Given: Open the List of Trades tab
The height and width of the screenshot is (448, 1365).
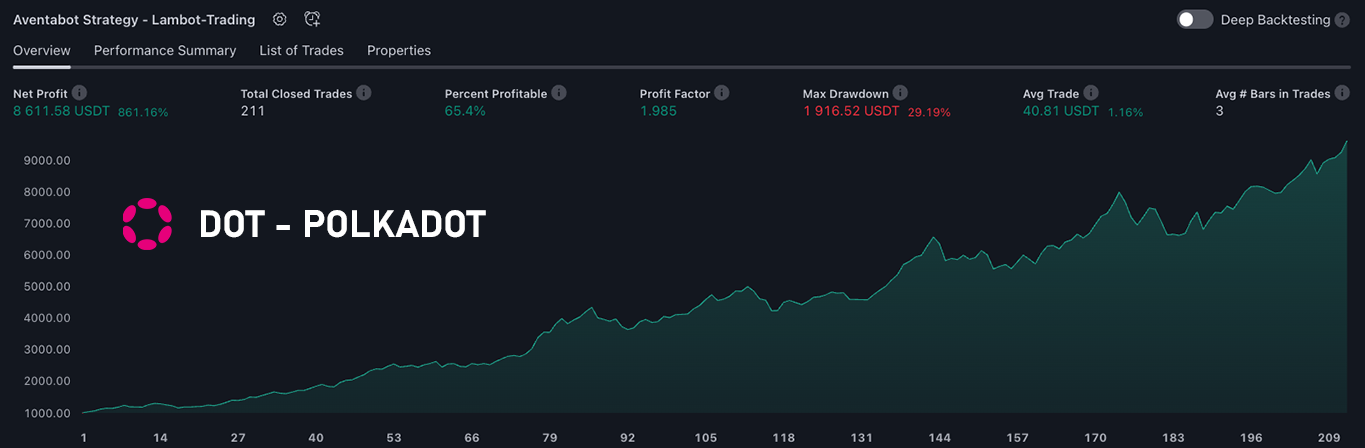Looking at the screenshot, I should tap(301, 50).
